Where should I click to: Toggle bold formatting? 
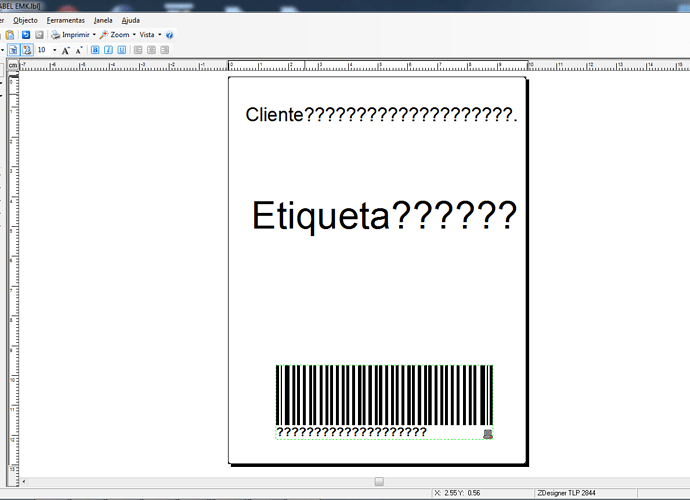pos(95,50)
